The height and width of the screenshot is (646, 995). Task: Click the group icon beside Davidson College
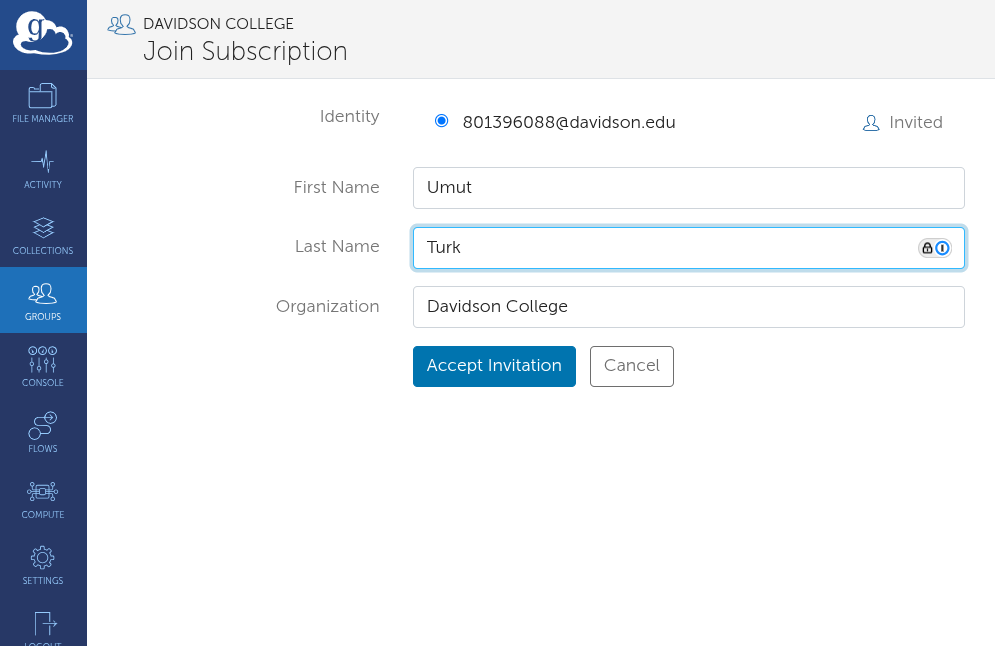click(121, 25)
